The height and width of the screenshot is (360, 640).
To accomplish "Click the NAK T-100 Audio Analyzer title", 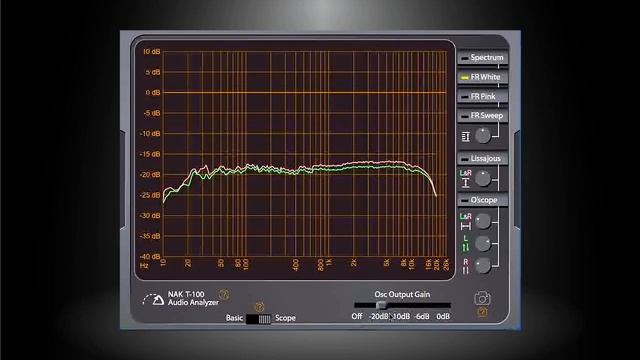I will tap(193, 298).
